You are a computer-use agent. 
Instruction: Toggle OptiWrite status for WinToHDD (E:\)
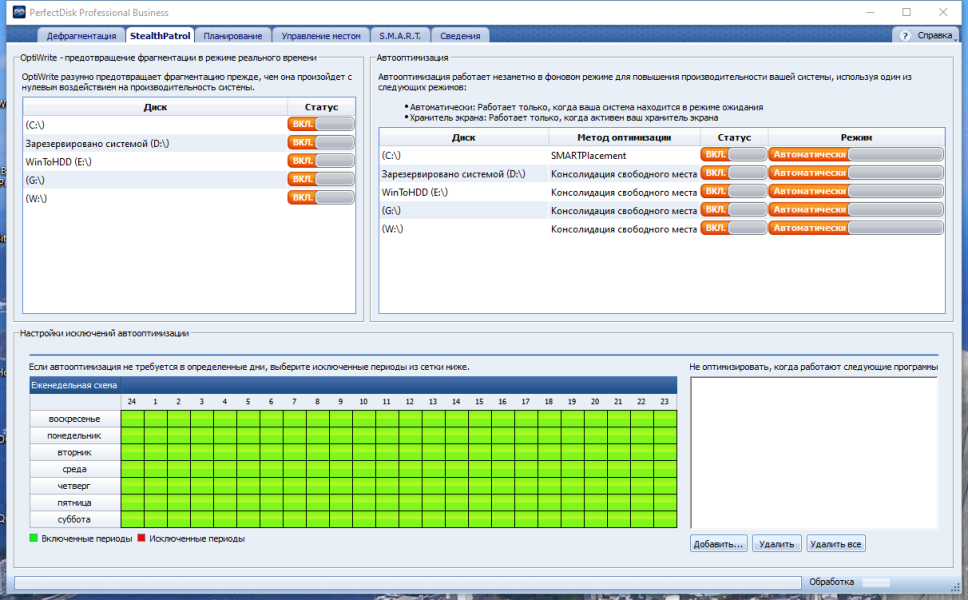321,161
